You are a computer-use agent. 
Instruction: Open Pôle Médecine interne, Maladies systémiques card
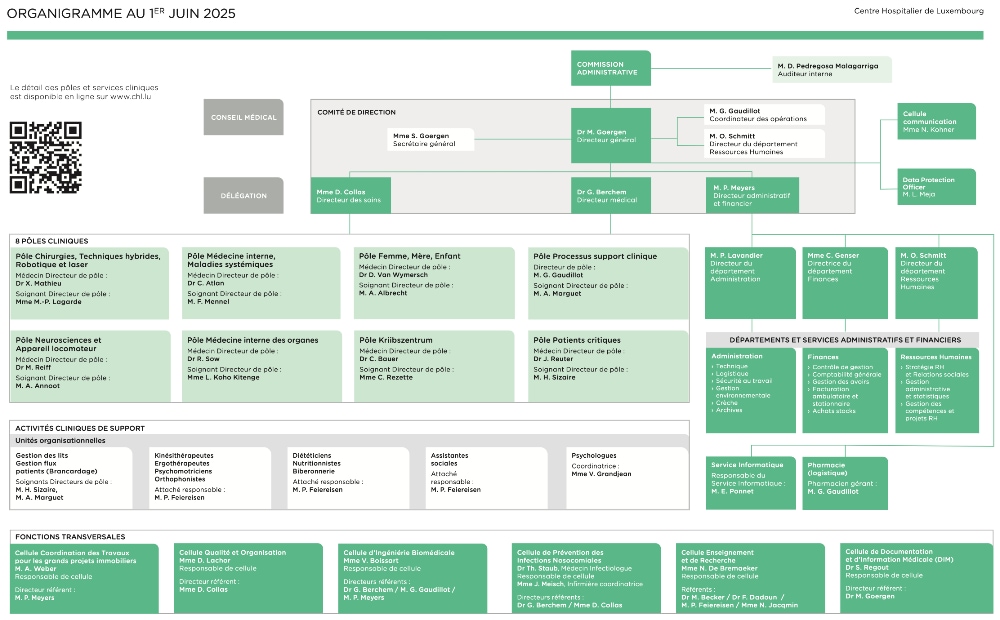(x=261, y=283)
